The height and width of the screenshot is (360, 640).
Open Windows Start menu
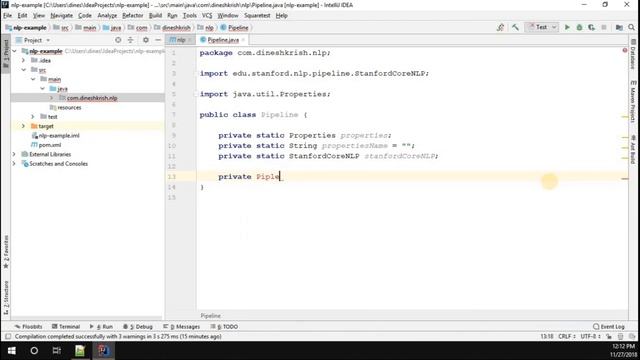tap(11, 351)
